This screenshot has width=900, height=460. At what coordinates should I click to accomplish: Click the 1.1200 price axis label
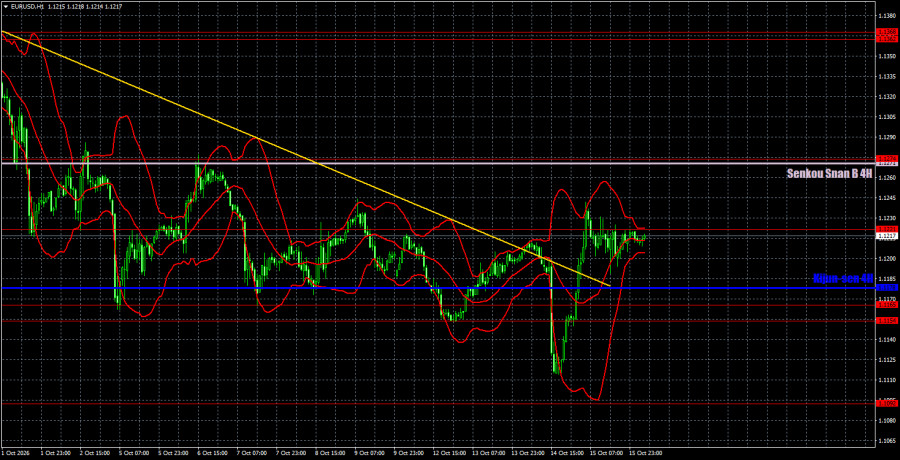tap(885, 259)
